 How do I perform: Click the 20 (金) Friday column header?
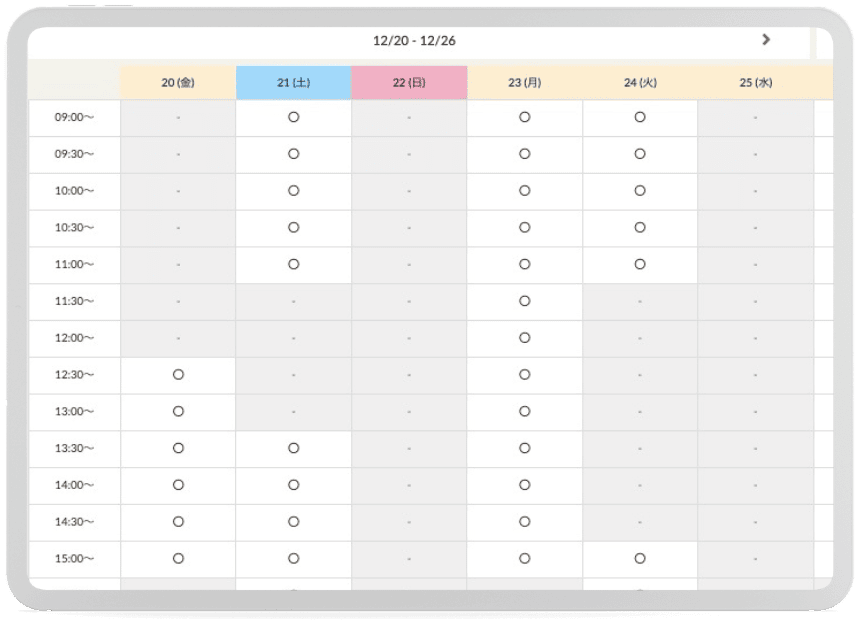point(178,83)
